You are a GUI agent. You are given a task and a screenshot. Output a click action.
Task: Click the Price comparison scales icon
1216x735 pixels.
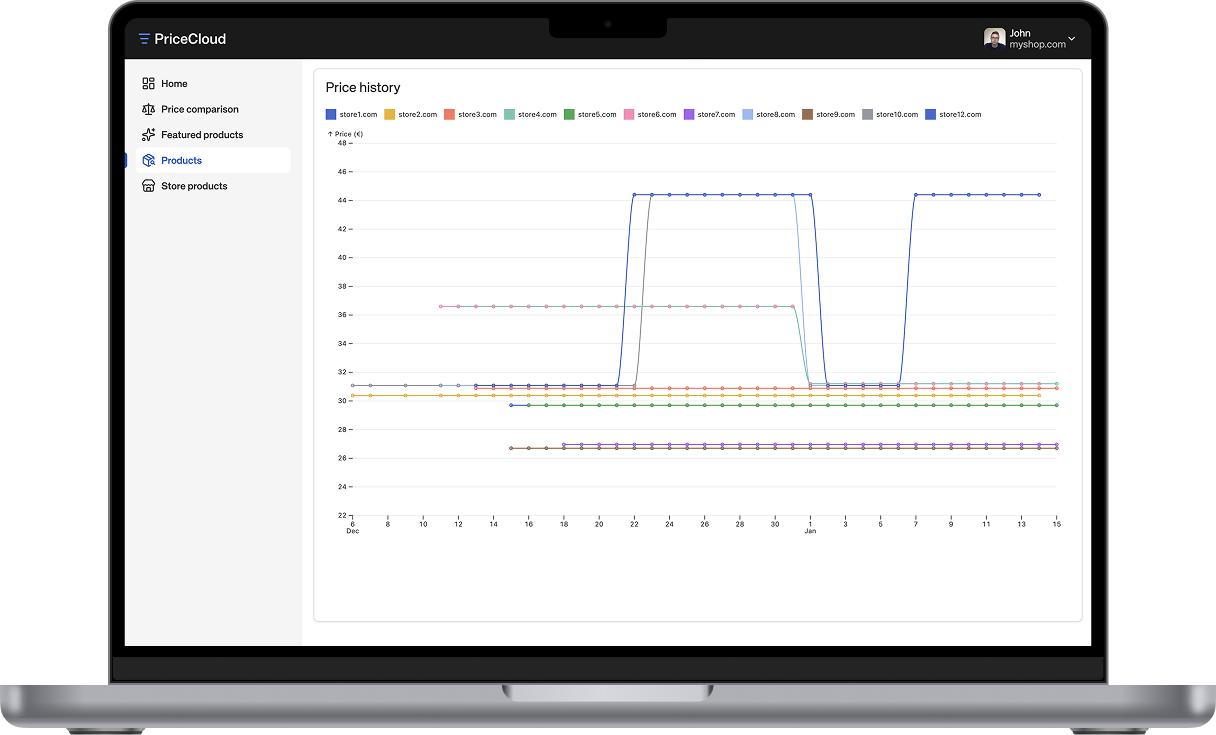[x=148, y=109]
